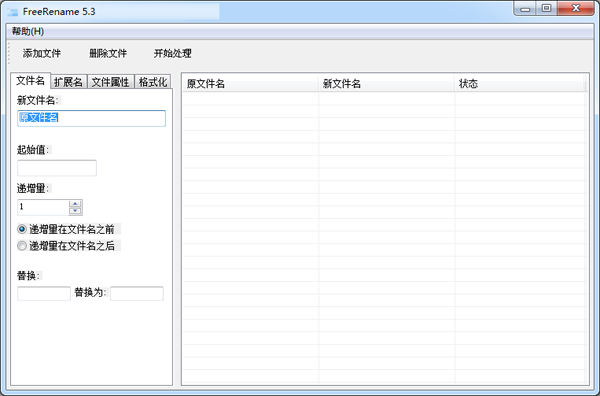Increase the 递增量 value with up arrow
Image resolution: width=600 pixels, height=396 pixels.
pyautogui.click(x=75, y=204)
